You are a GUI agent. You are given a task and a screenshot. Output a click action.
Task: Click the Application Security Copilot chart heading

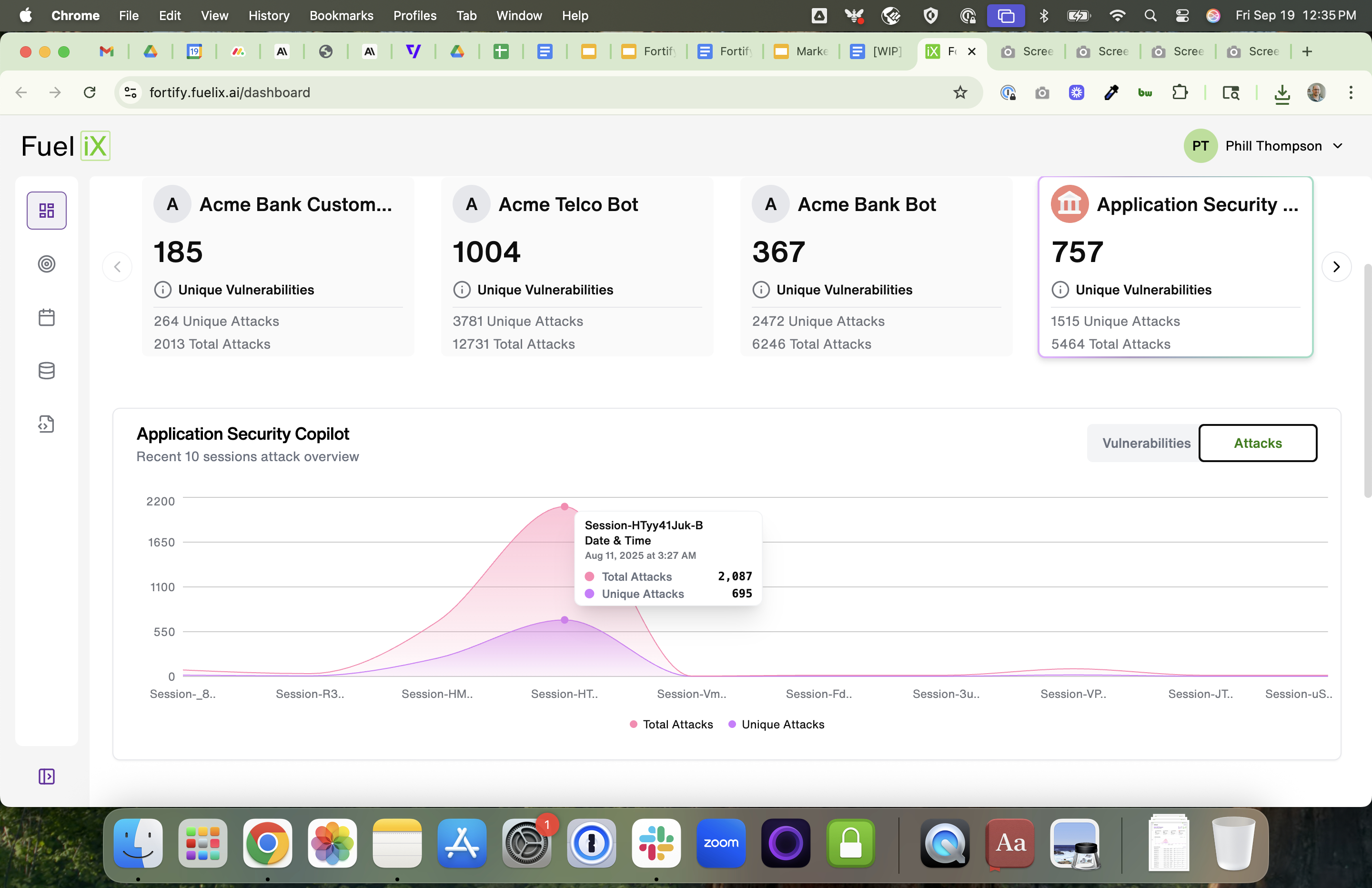pyautogui.click(x=242, y=434)
